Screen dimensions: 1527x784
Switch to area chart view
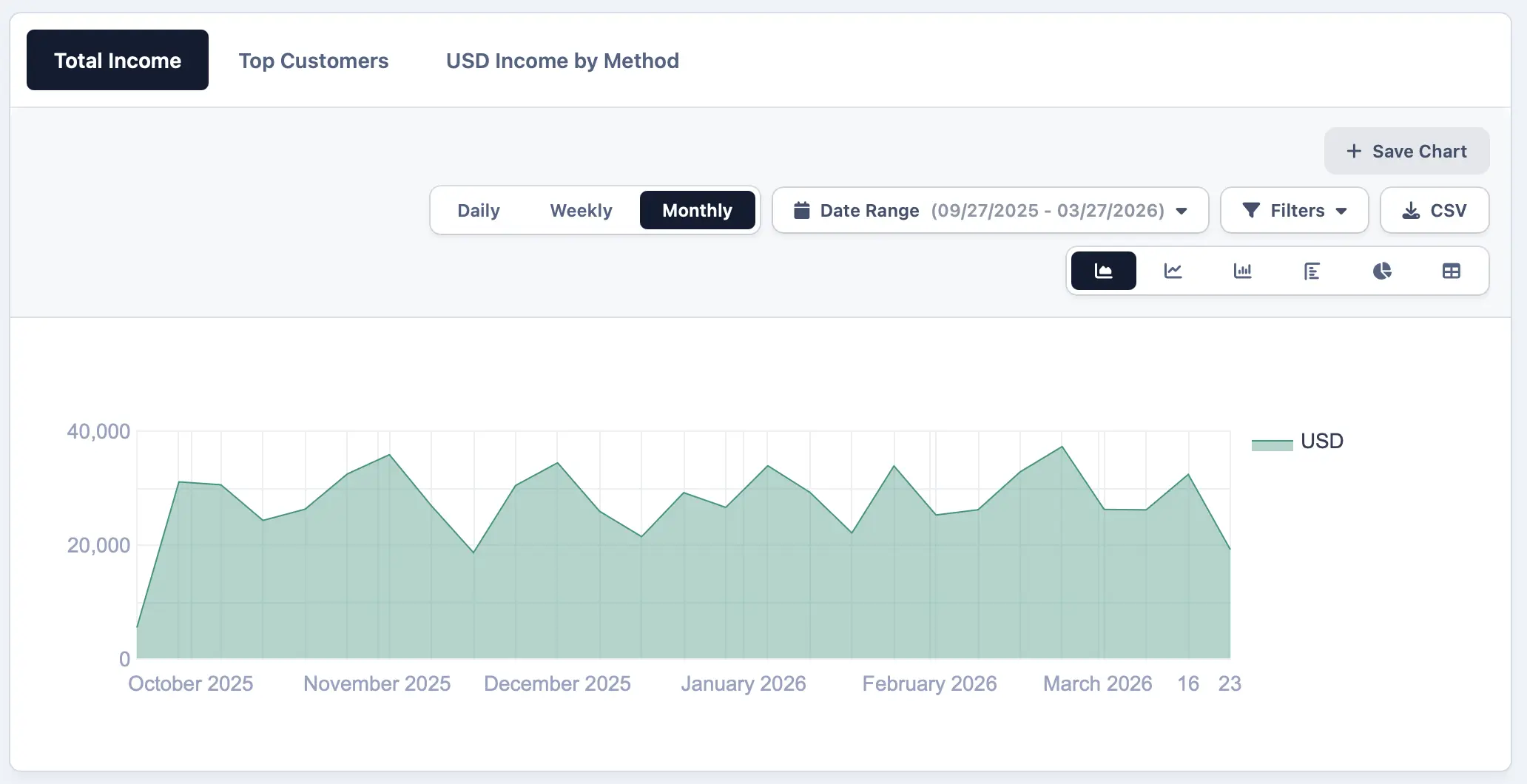pyautogui.click(x=1103, y=271)
